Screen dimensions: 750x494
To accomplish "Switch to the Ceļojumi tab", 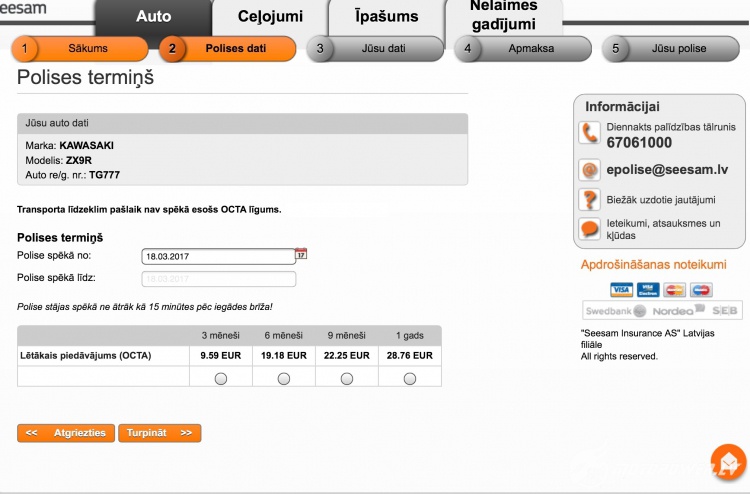I will click(270, 17).
